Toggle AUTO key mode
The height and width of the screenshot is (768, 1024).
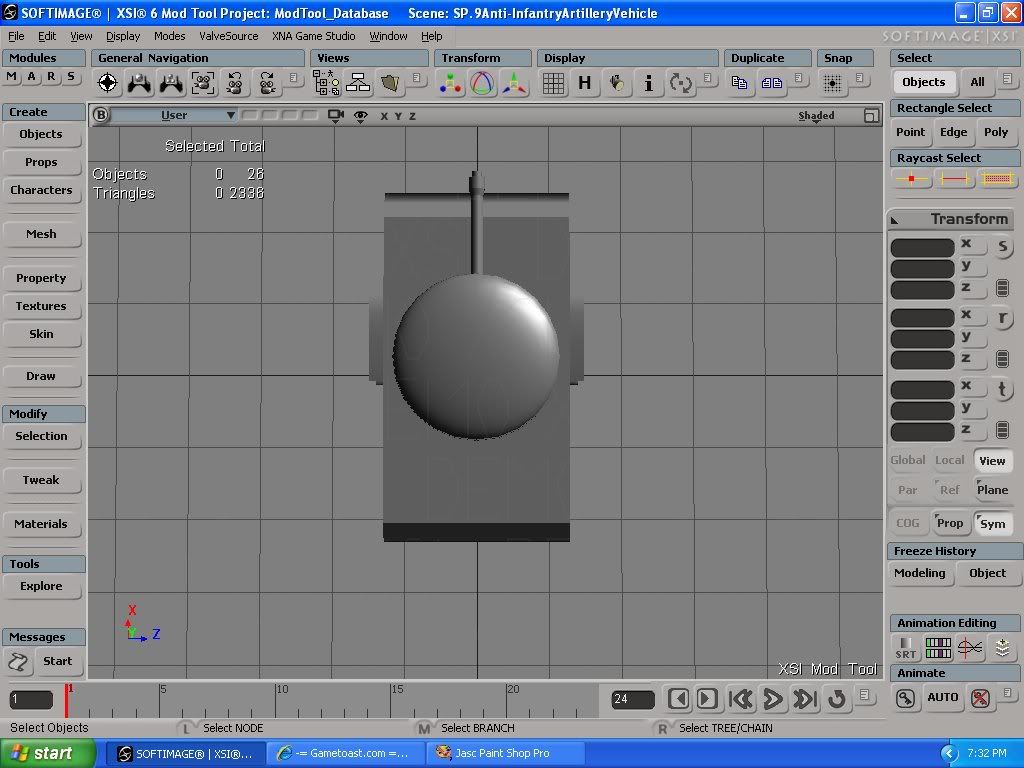tap(942, 697)
